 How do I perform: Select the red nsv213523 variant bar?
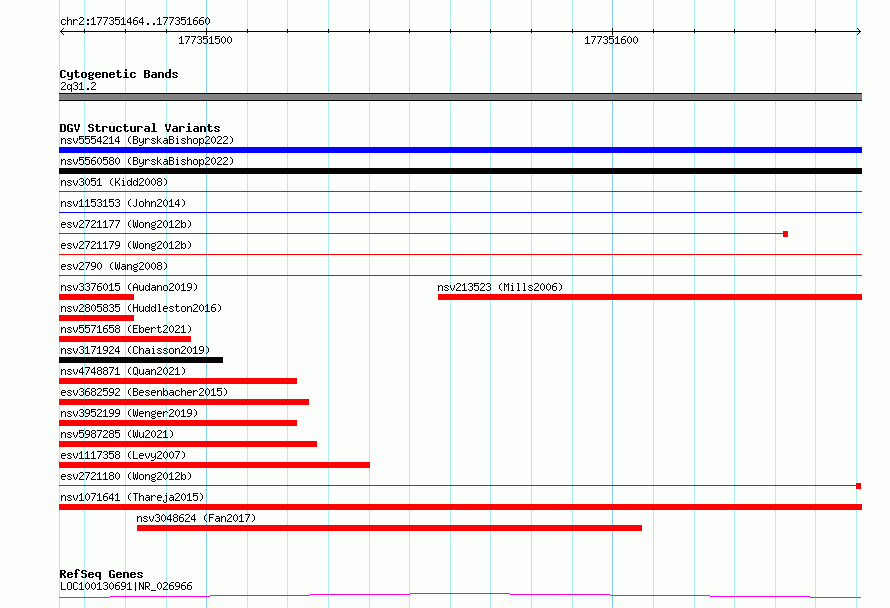tap(650, 297)
